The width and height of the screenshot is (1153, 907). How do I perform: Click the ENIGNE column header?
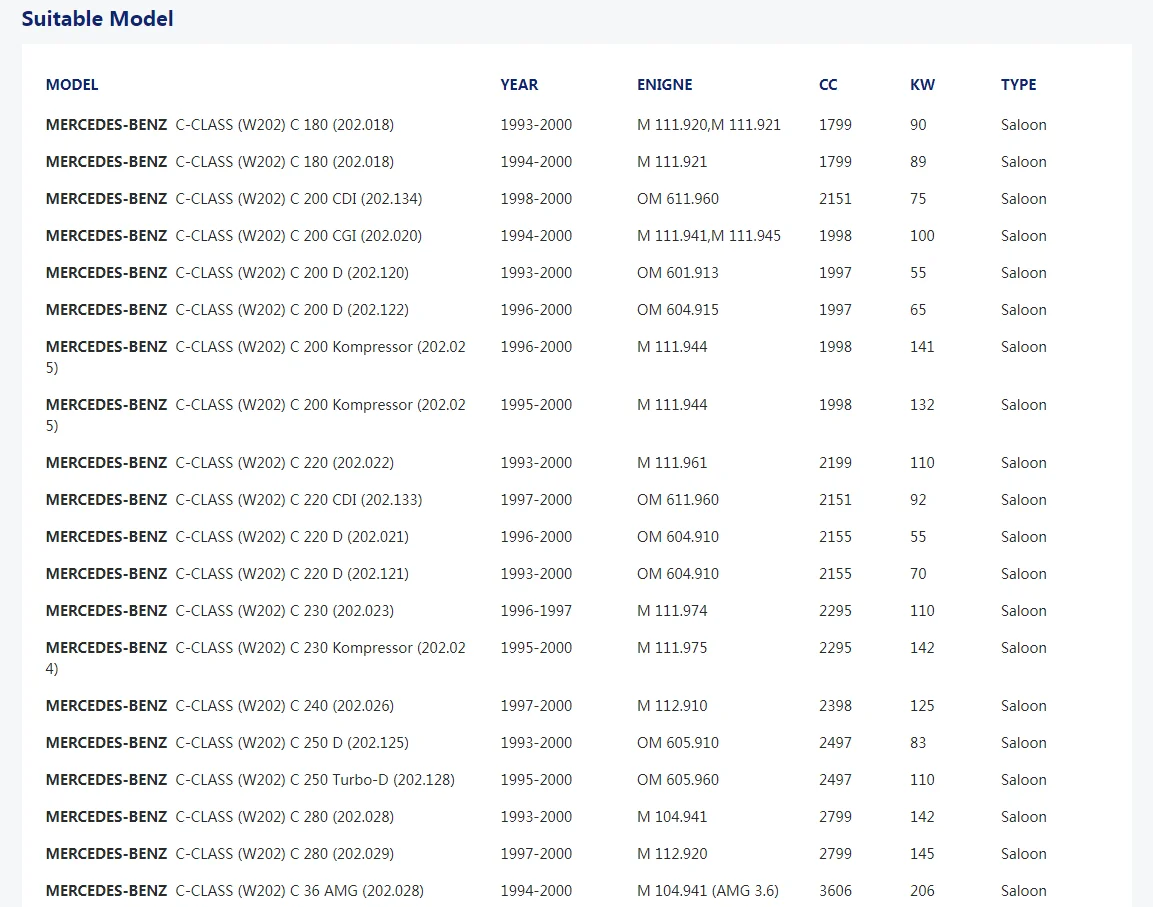coord(664,85)
